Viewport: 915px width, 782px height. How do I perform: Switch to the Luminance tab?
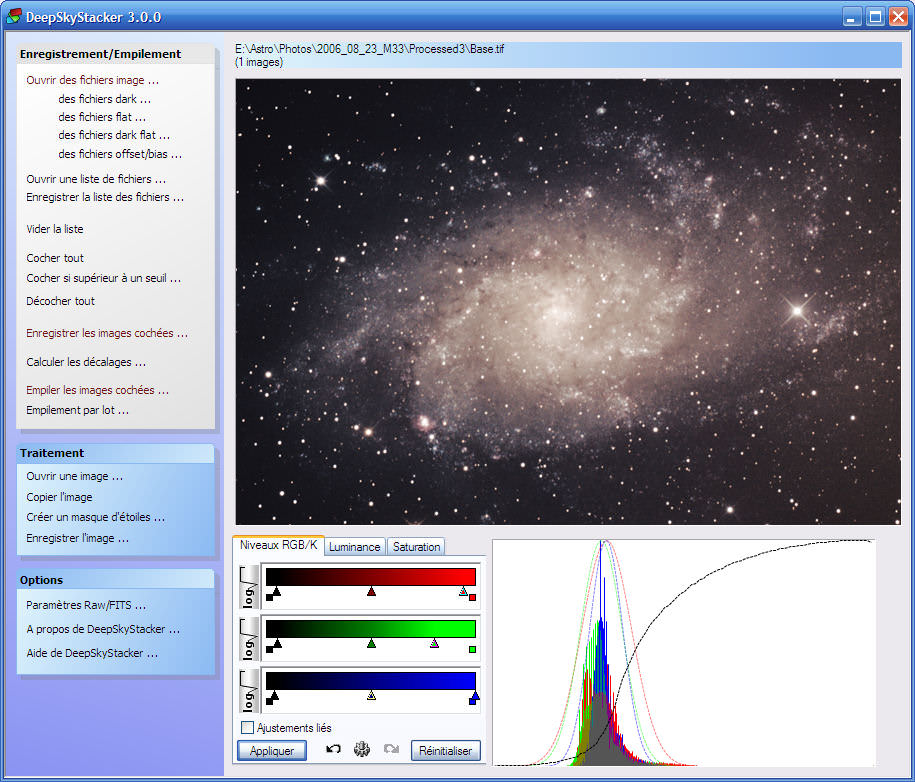tap(355, 547)
